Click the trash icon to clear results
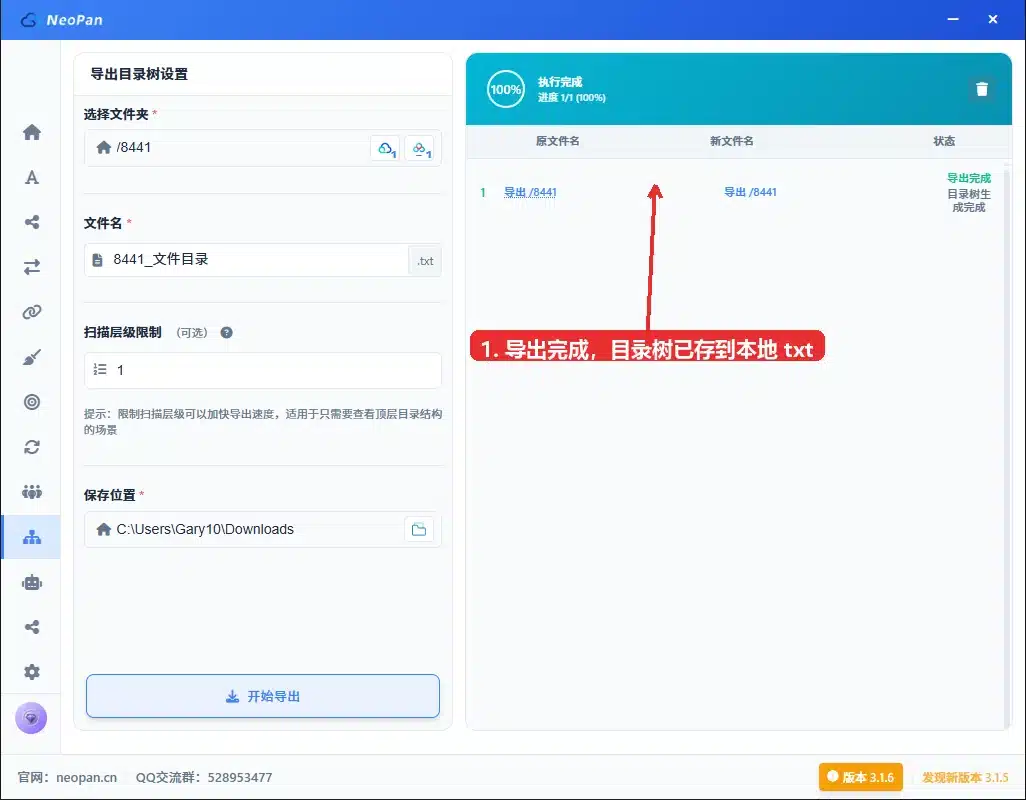1026x800 pixels. click(x=982, y=89)
